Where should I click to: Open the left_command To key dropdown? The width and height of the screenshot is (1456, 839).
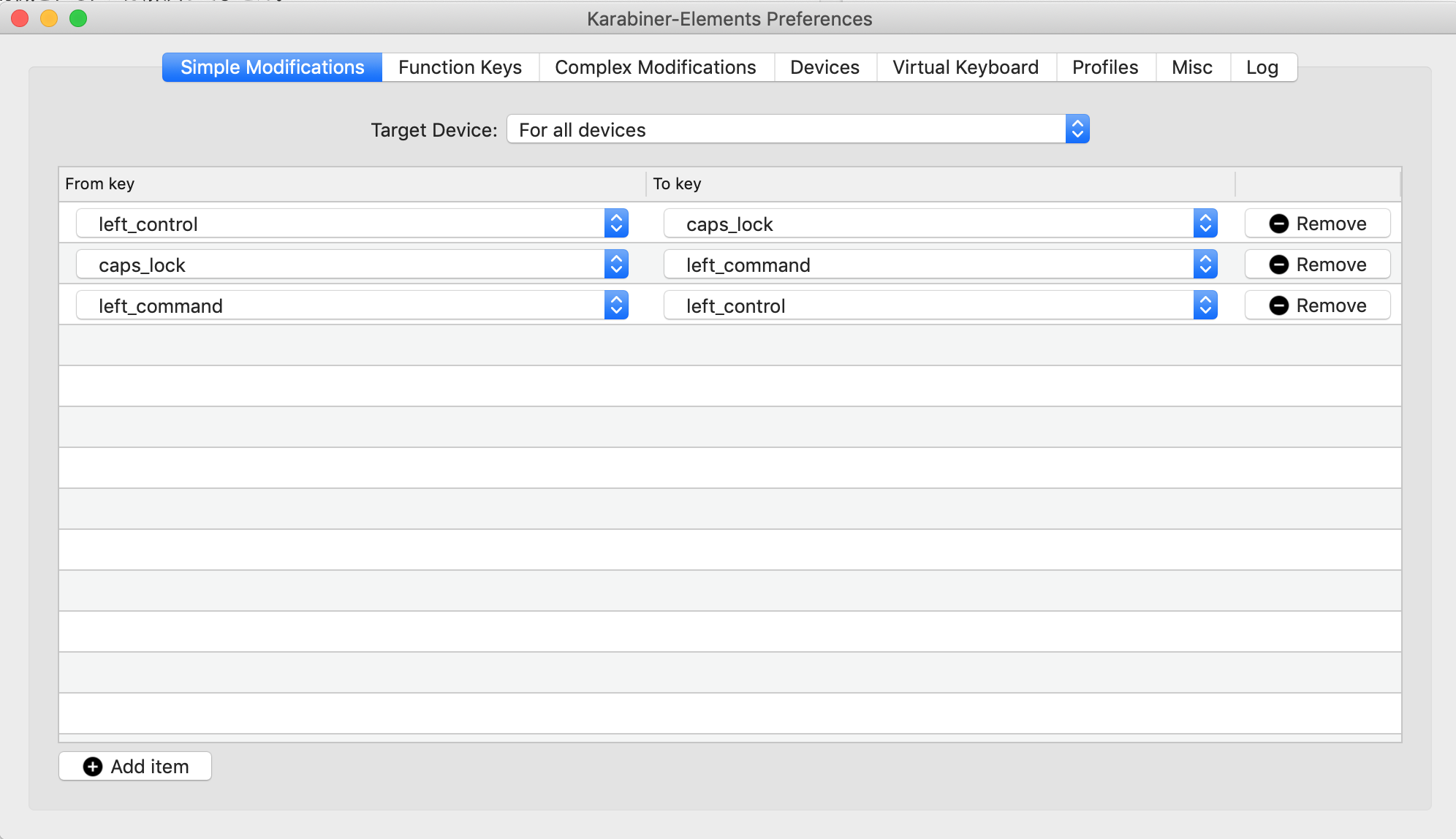point(941,265)
